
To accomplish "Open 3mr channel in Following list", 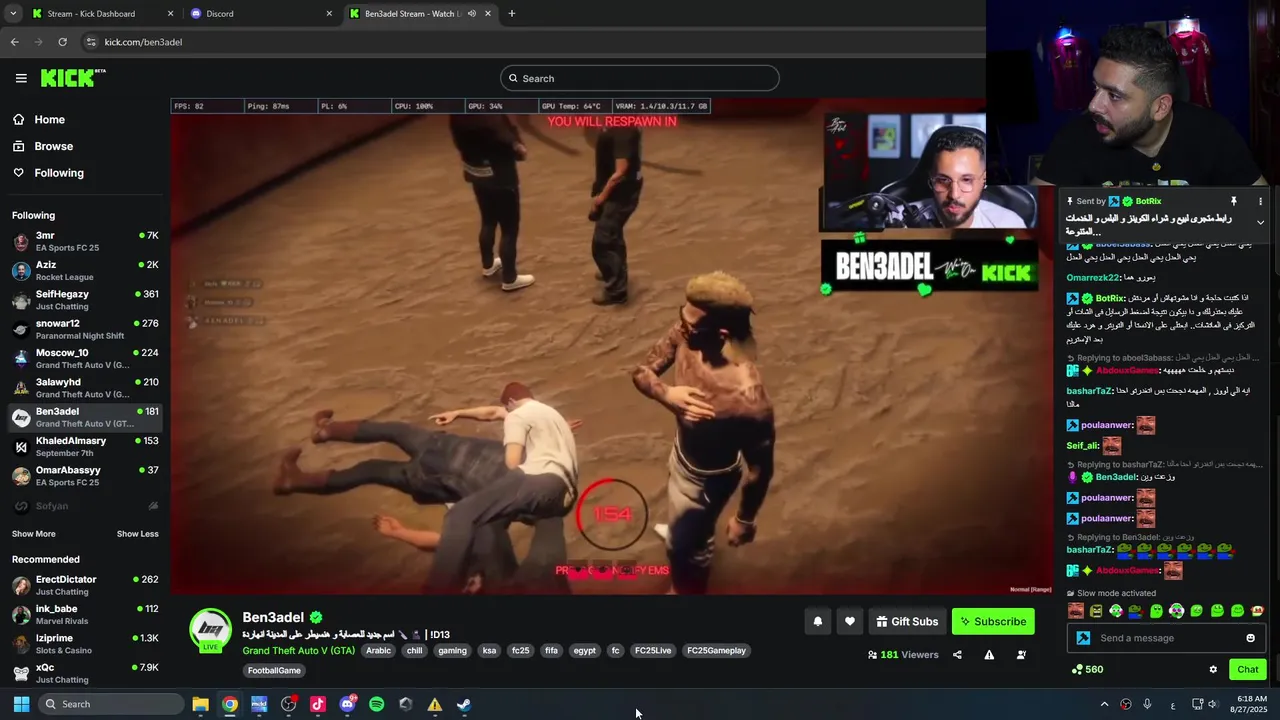I will (85, 241).
